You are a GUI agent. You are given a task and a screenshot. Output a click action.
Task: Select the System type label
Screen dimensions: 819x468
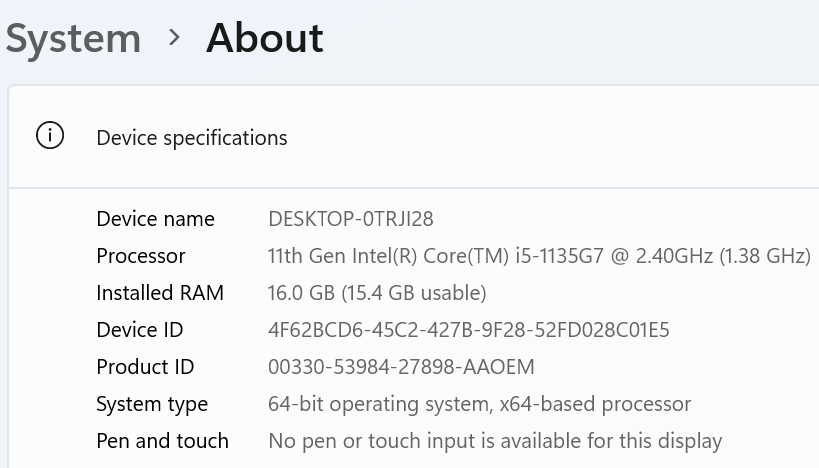(x=152, y=405)
